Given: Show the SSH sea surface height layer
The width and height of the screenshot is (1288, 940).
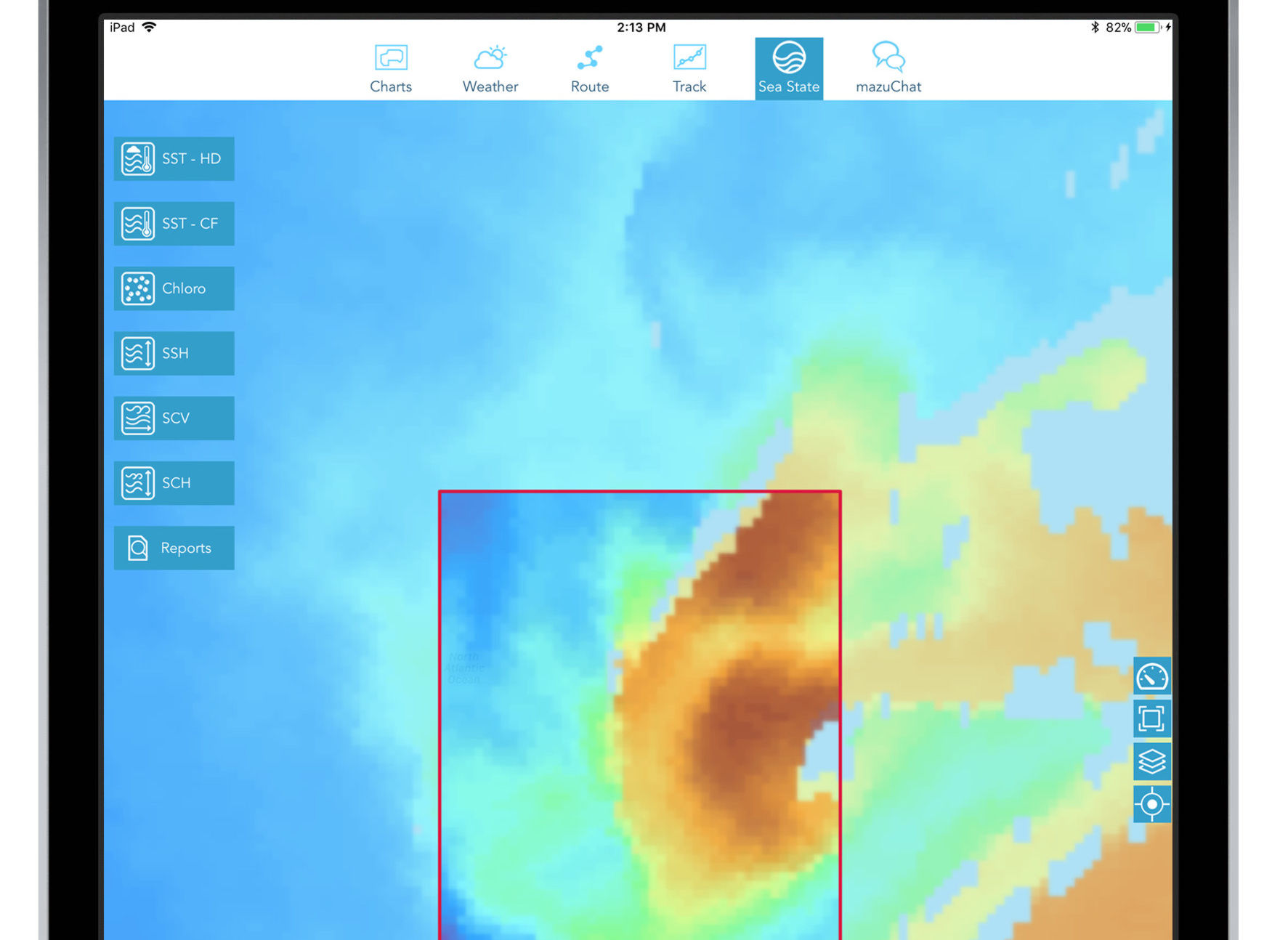Looking at the screenshot, I should (174, 353).
